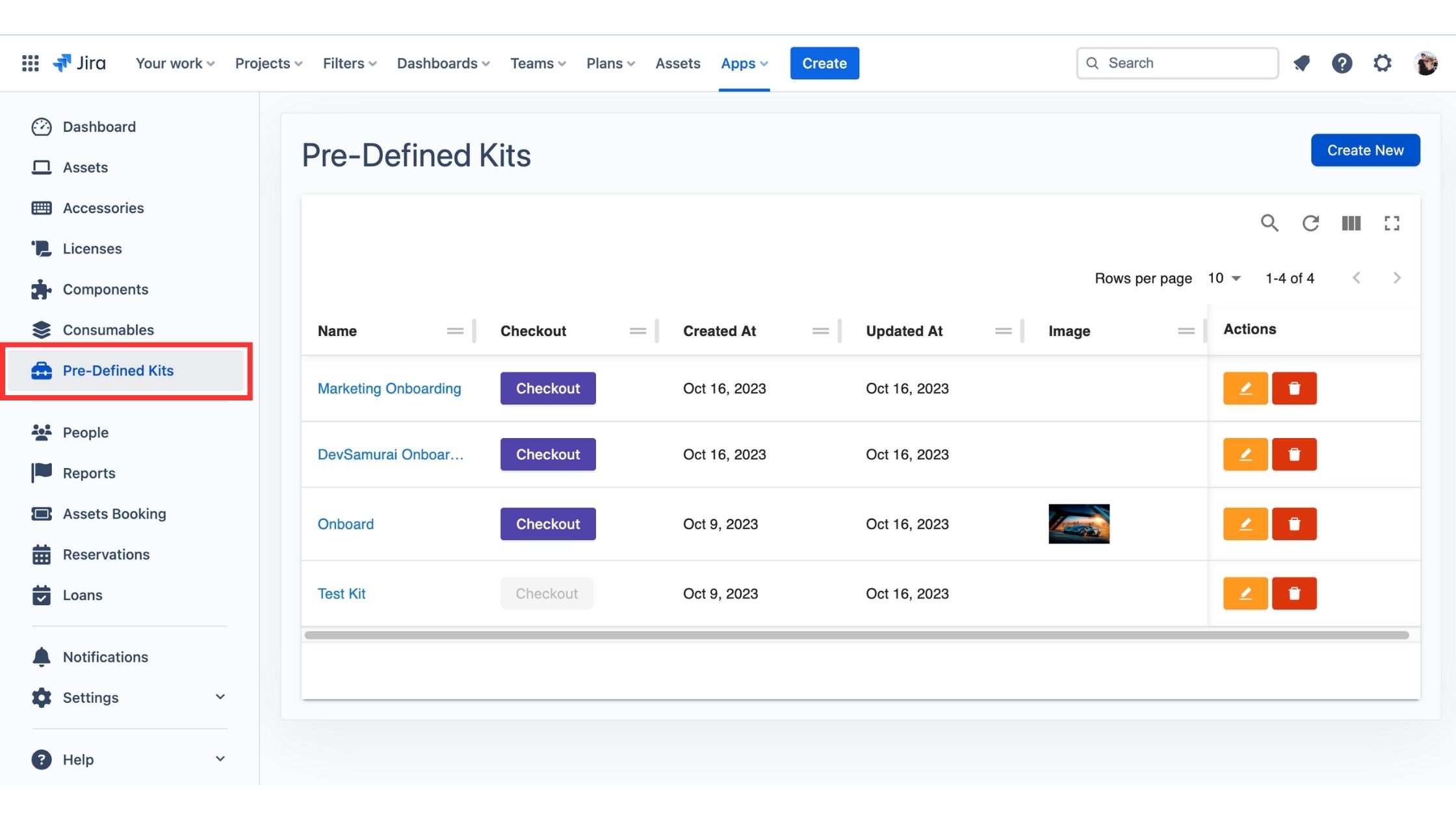Refresh the kits table

coord(1310,223)
